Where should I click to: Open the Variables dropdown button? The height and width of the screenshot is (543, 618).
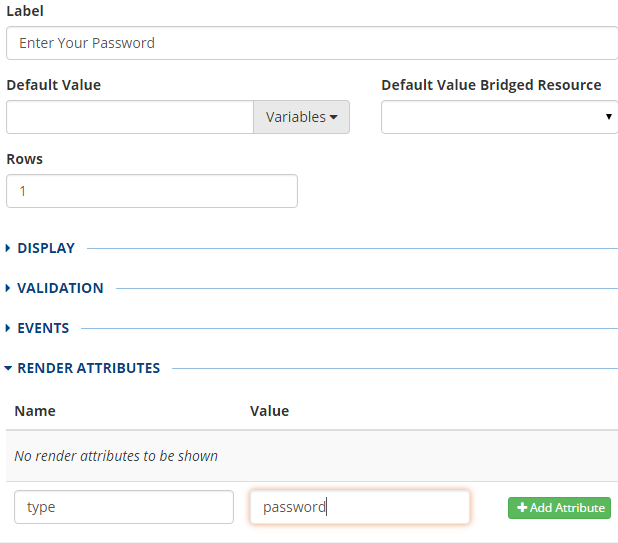point(301,117)
